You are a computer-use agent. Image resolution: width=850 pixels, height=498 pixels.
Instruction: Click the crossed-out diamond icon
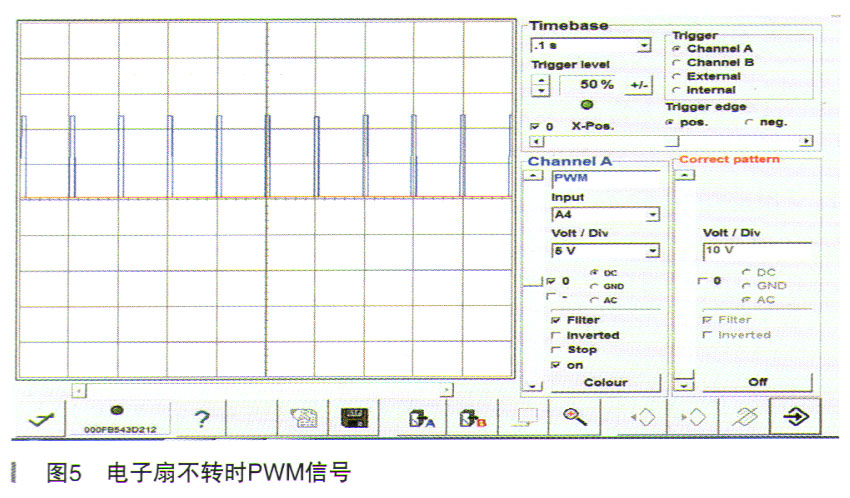pyautogui.click(x=744, y=417)
